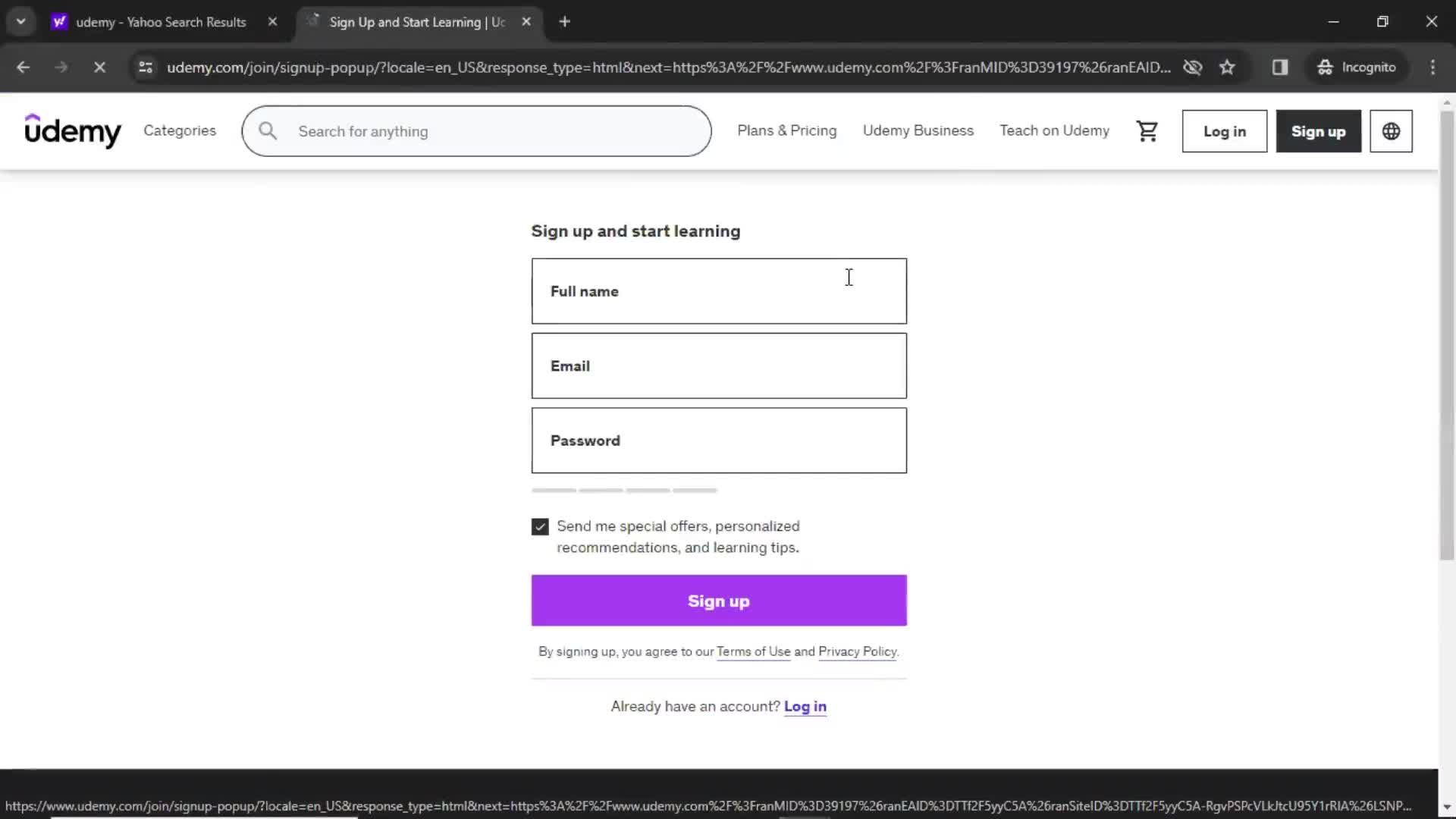Click the Sign up button

tap(719, 601)
